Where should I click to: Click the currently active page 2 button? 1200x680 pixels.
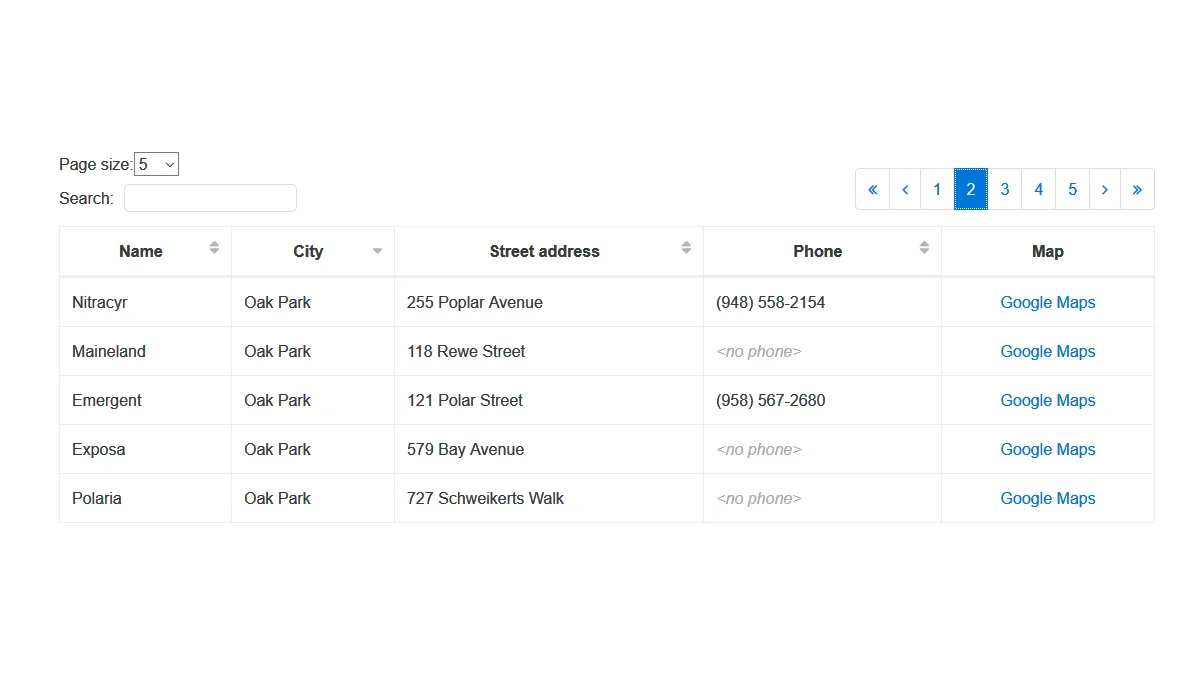pyautogui.click(x=970, y=189)
